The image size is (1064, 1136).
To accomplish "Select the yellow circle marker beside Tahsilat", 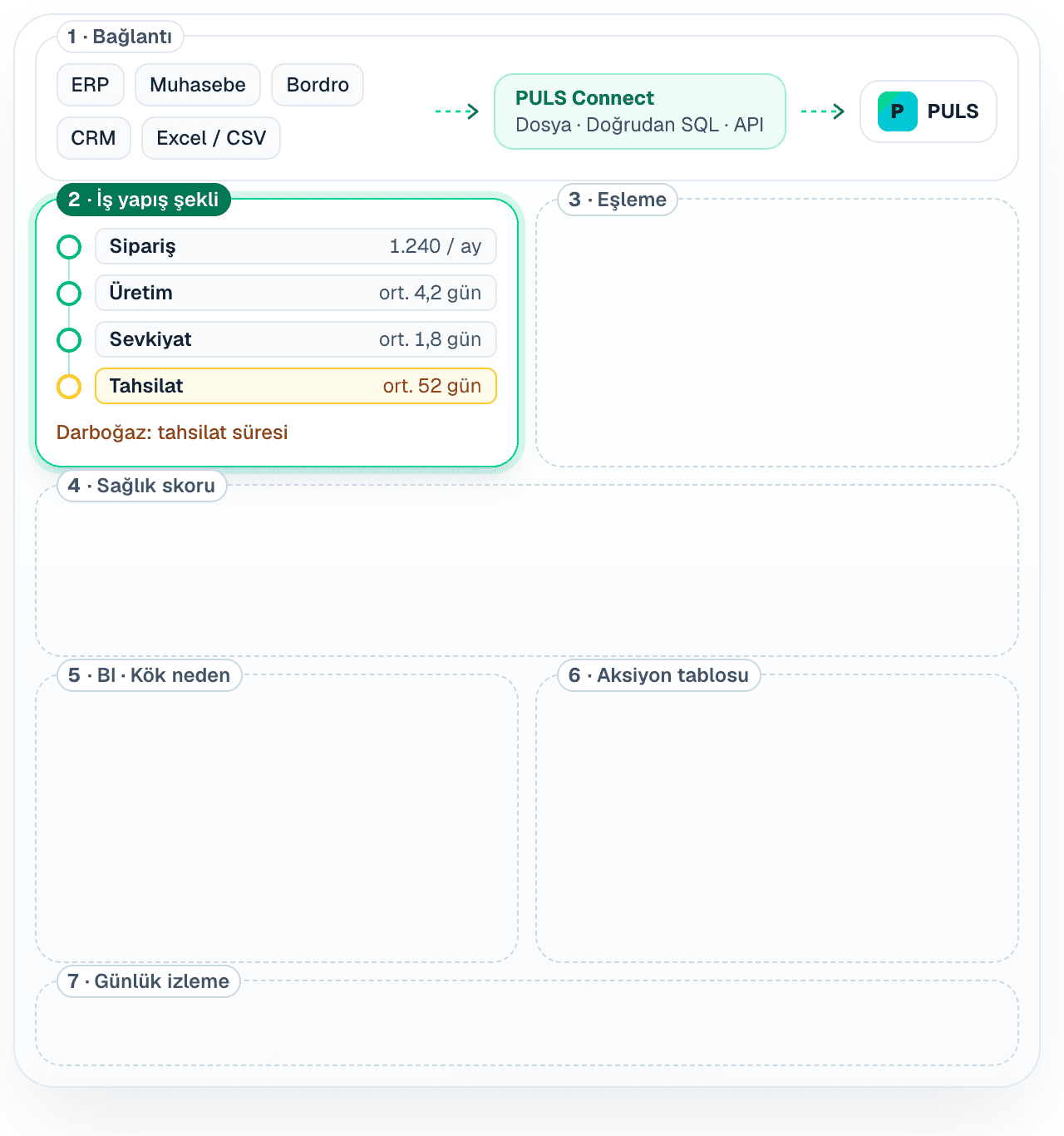I will point(69,387).
